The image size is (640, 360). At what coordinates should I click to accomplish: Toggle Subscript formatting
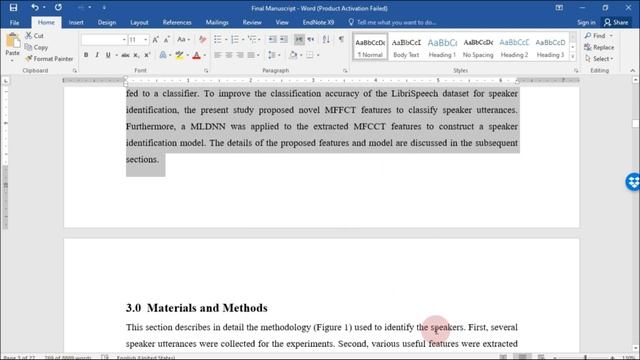[136, 55]
